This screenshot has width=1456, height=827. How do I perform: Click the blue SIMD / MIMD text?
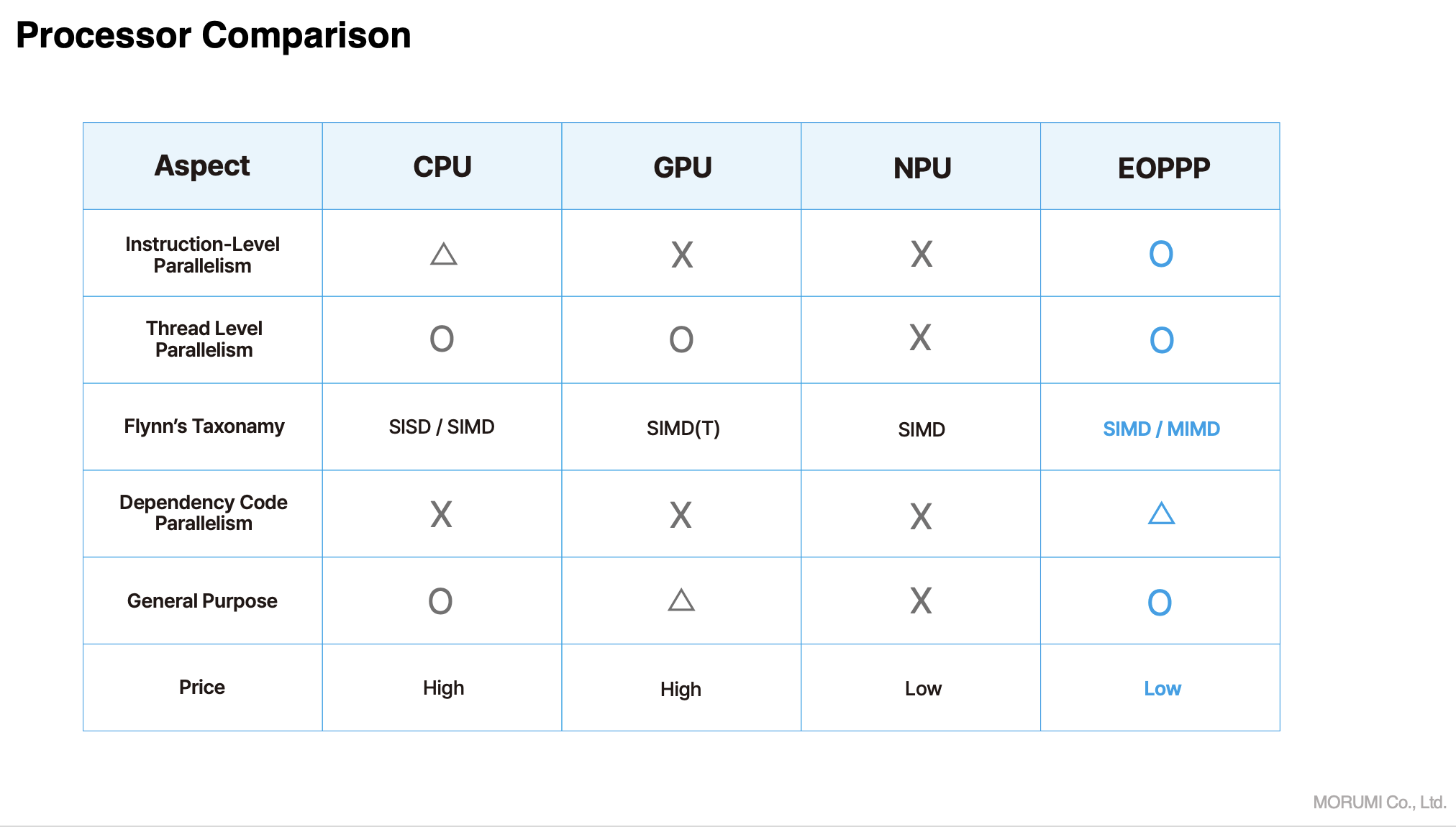(x=1161, y=429)
